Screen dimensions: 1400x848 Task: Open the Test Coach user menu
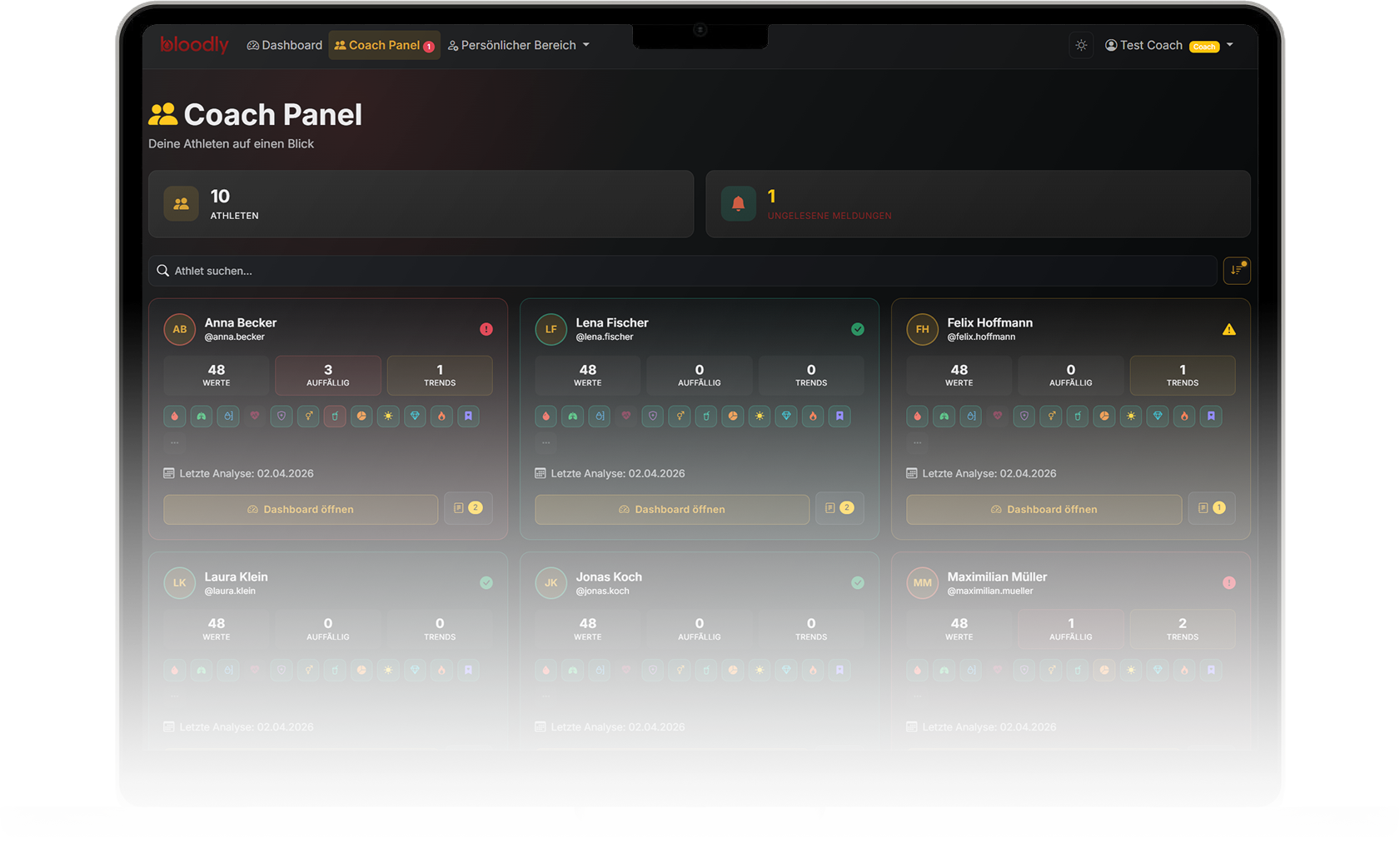tap(1168, 46)
